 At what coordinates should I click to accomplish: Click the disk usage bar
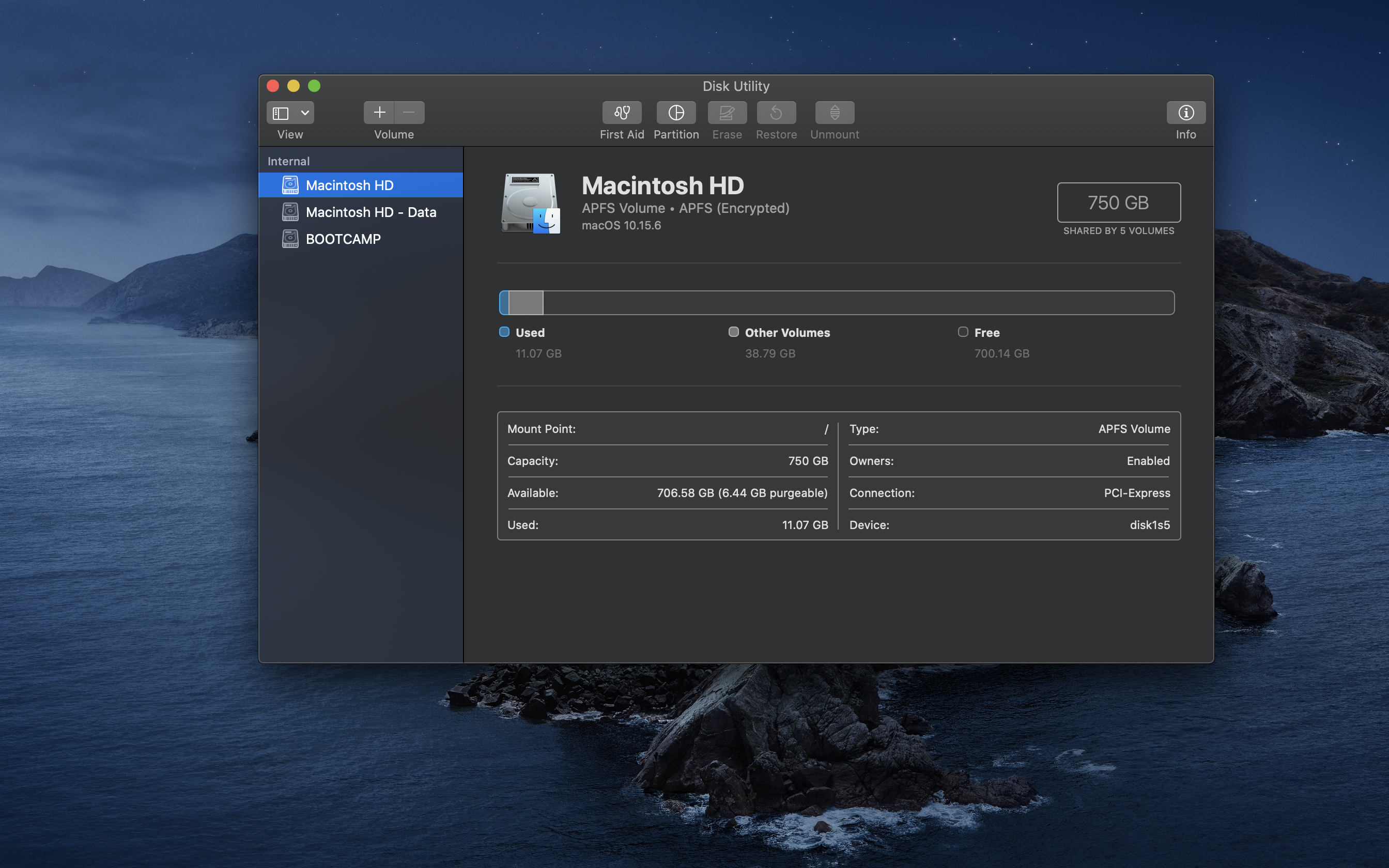click(836, 303)
